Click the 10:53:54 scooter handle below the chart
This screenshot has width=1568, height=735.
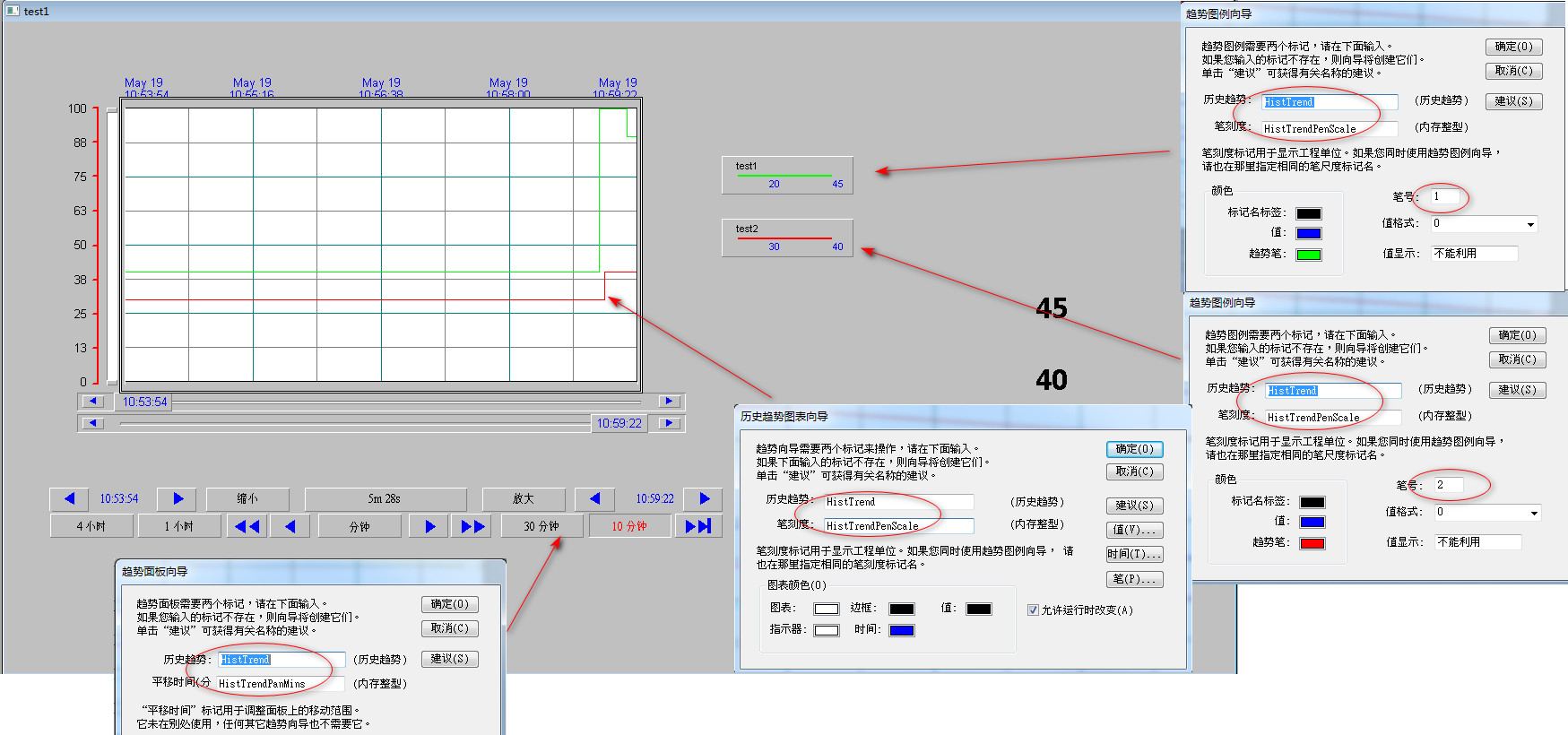pyautogui.click(x=144, y=402)
